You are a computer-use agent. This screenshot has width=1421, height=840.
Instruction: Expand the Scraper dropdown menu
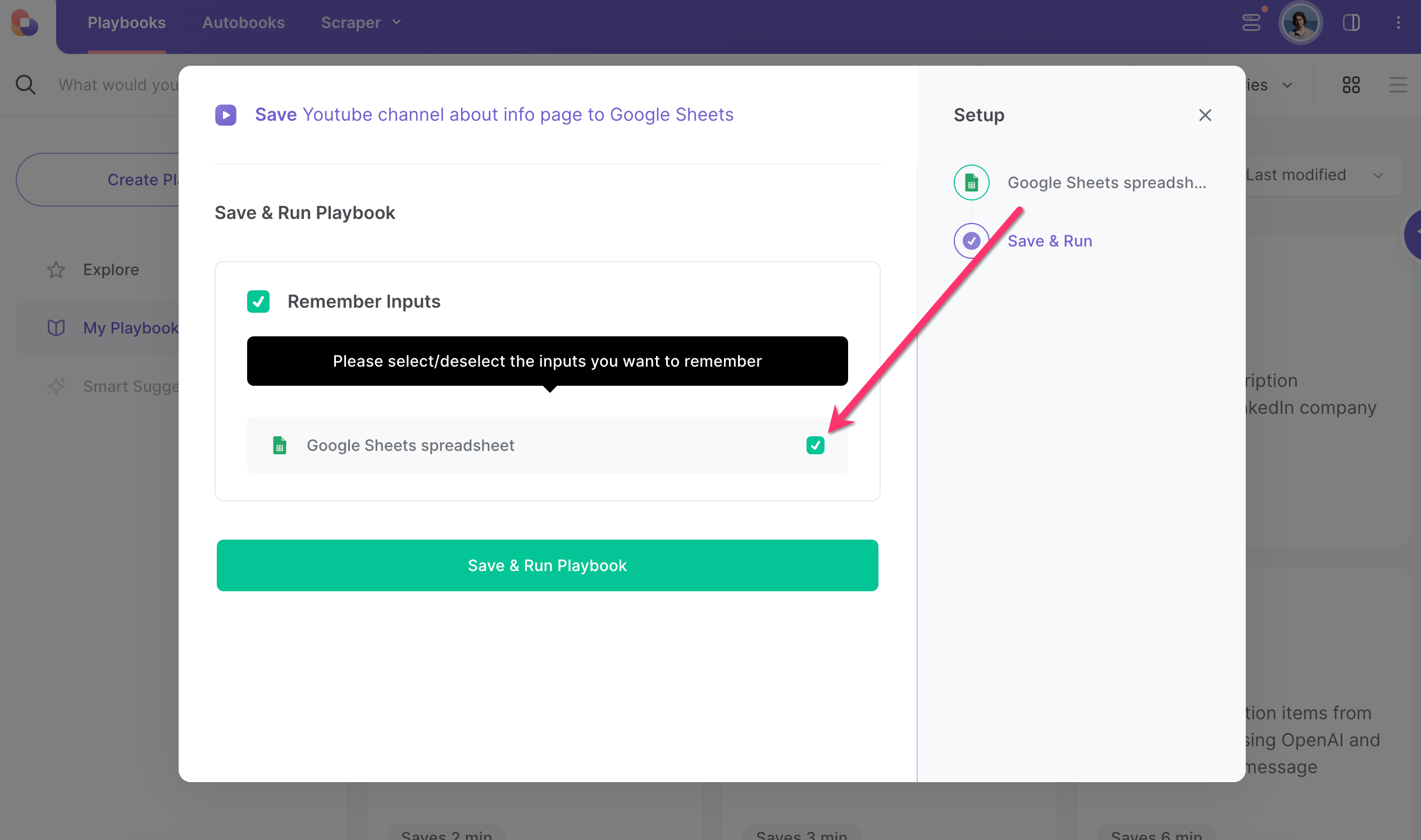click(361, 22)
